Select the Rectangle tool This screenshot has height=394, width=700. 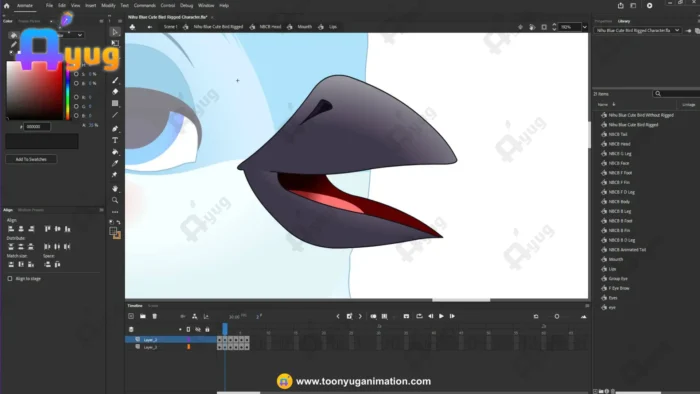[115, 103]
